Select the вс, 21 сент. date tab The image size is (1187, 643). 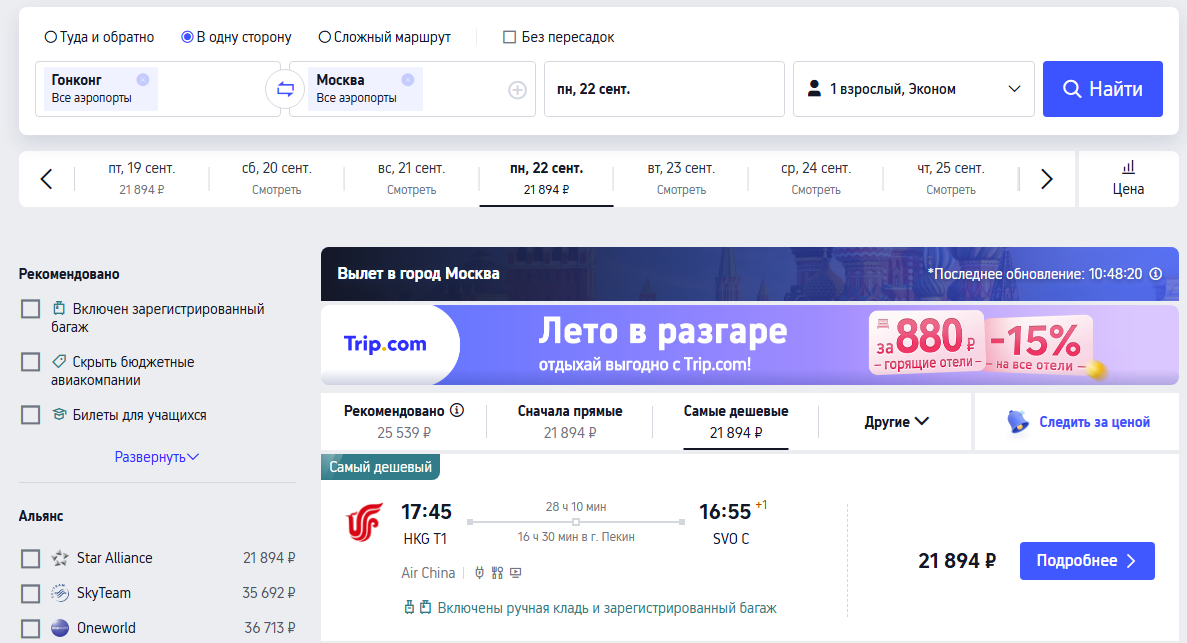click(x=411, y=179)
